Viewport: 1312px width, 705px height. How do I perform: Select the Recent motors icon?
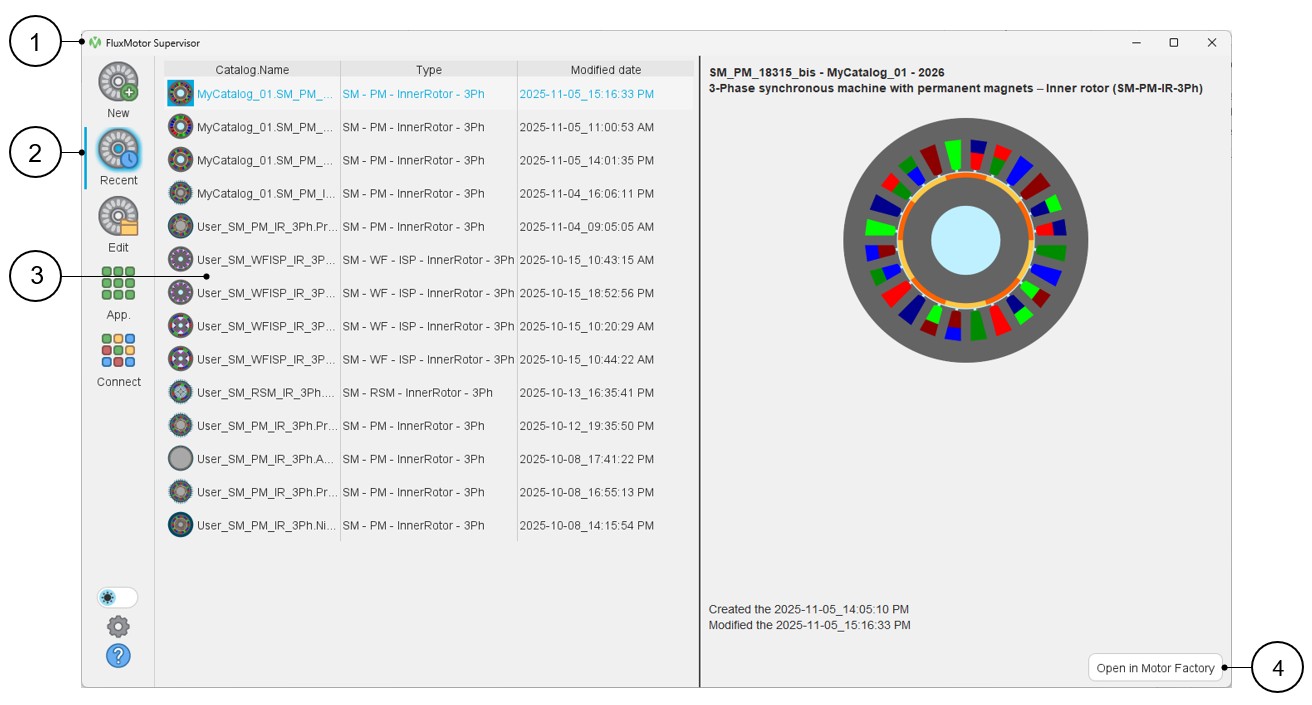(x=118, y=149)
